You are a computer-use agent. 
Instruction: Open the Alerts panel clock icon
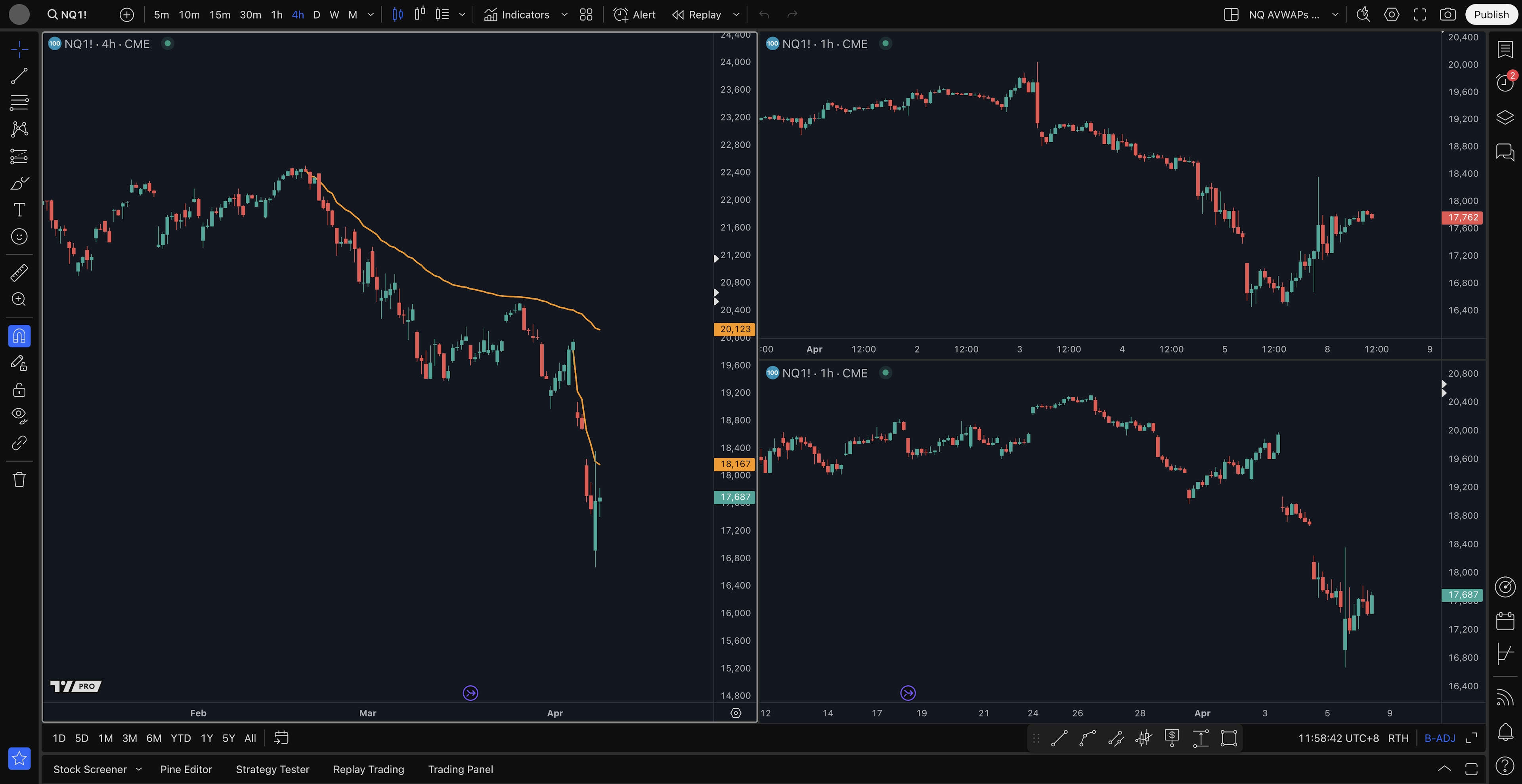[1504, 83]
